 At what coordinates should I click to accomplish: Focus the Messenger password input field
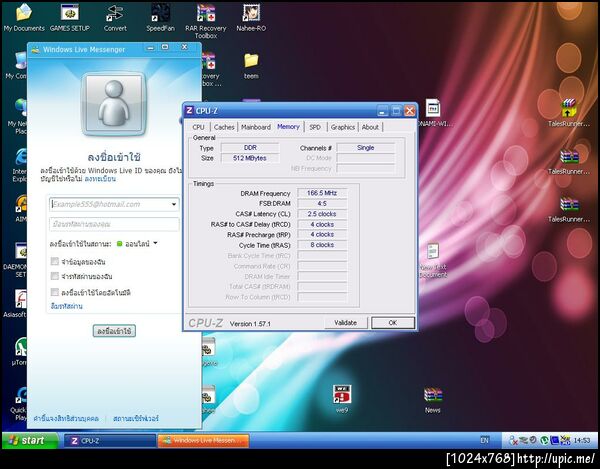pos(114,224)
